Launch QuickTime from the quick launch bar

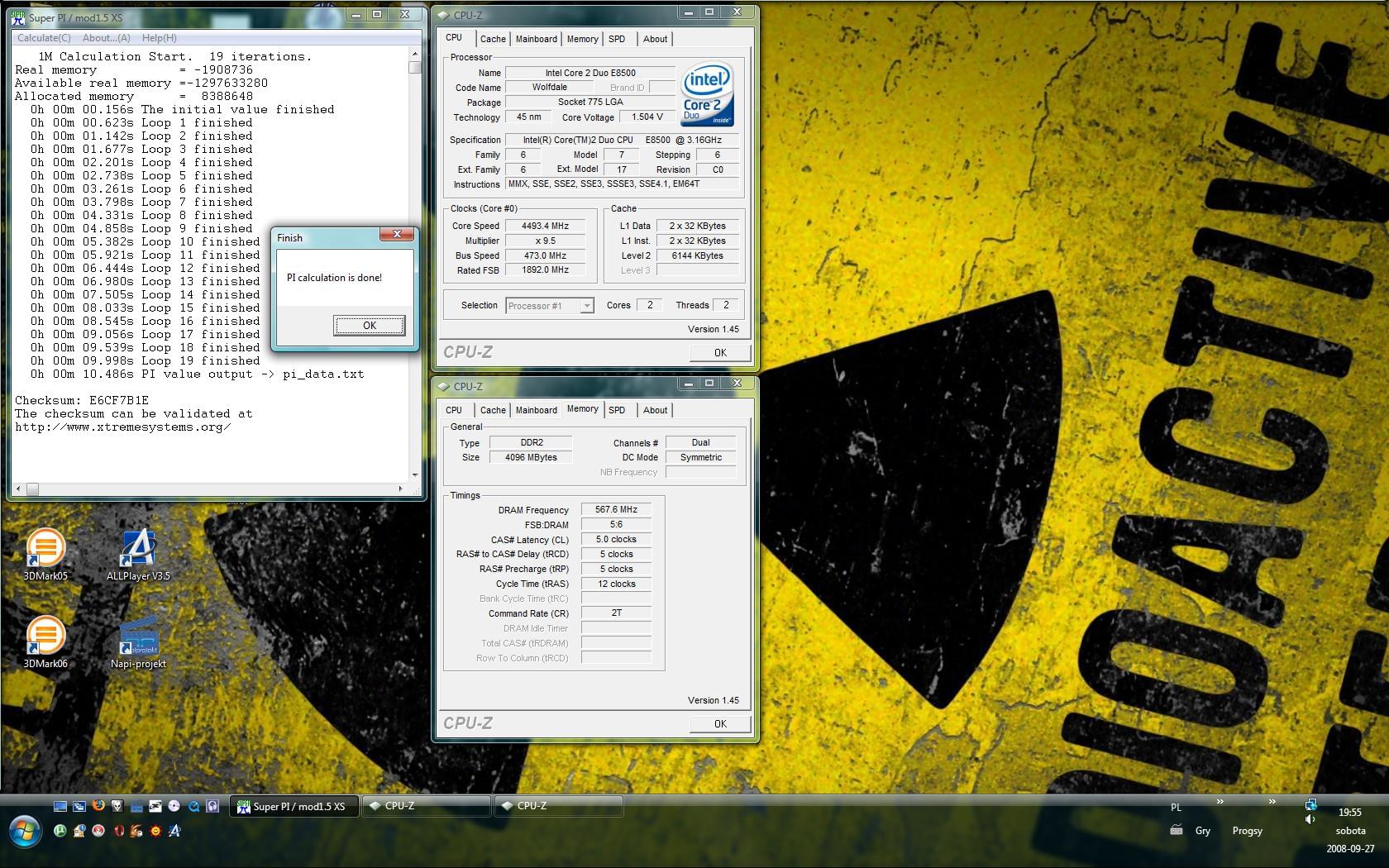[x=193, y=806]
